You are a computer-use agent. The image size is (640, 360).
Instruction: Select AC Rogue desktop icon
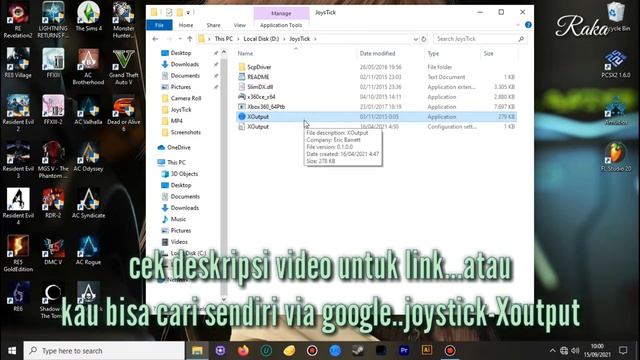click(x=88, y=250)
